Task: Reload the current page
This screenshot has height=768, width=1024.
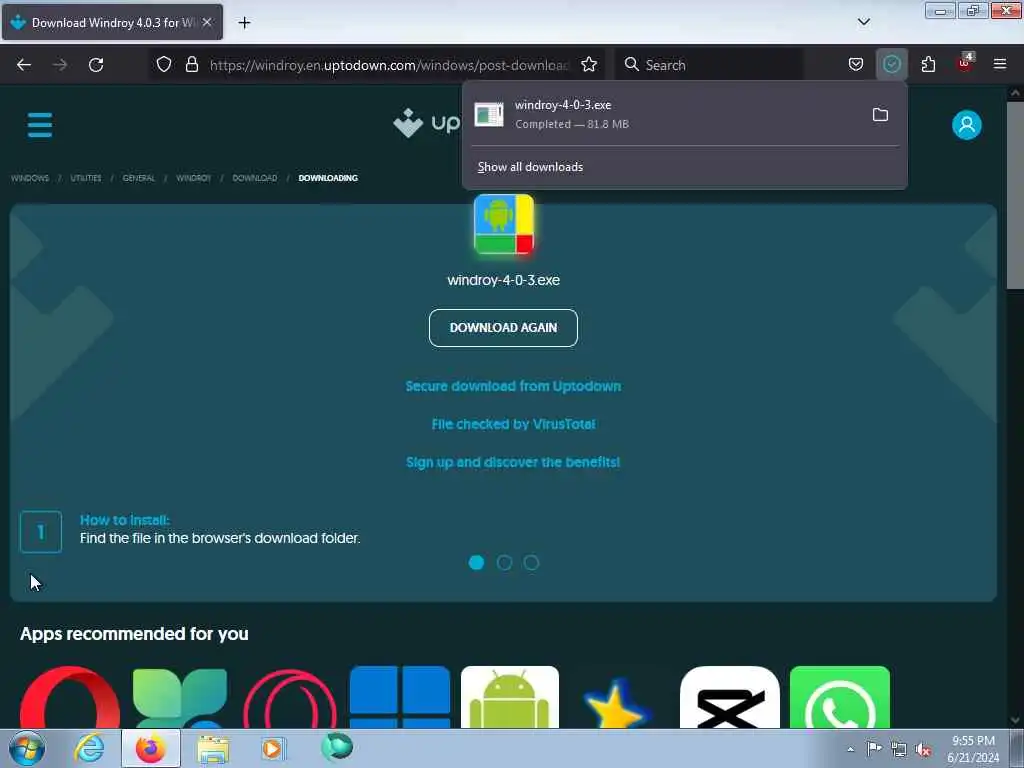Action: [x=96, y=65]
